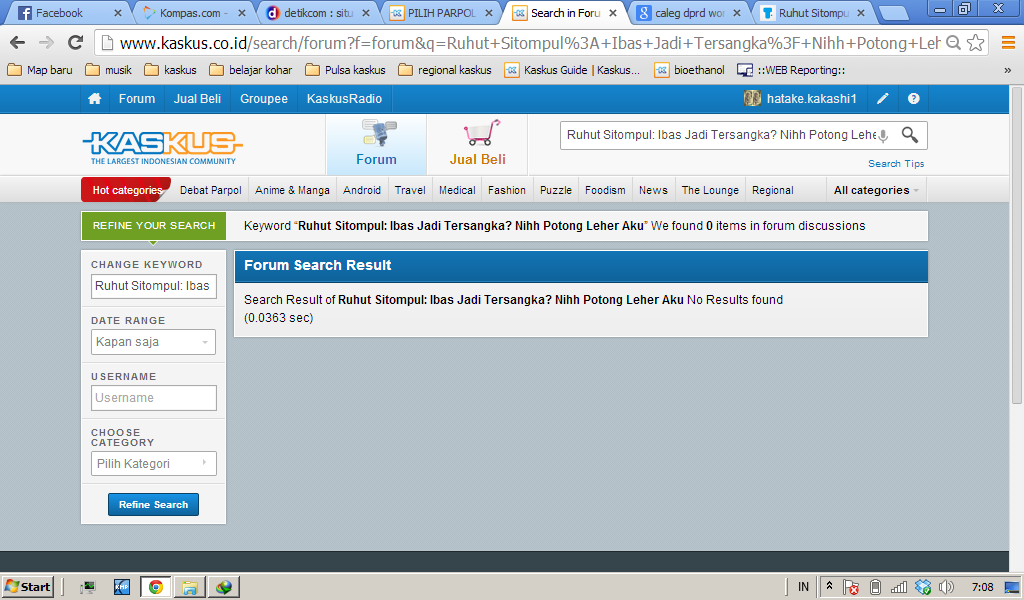Click the zoom magnifier icon in address bar
This screenshot has width=1024, height=600.
(953, 43)
